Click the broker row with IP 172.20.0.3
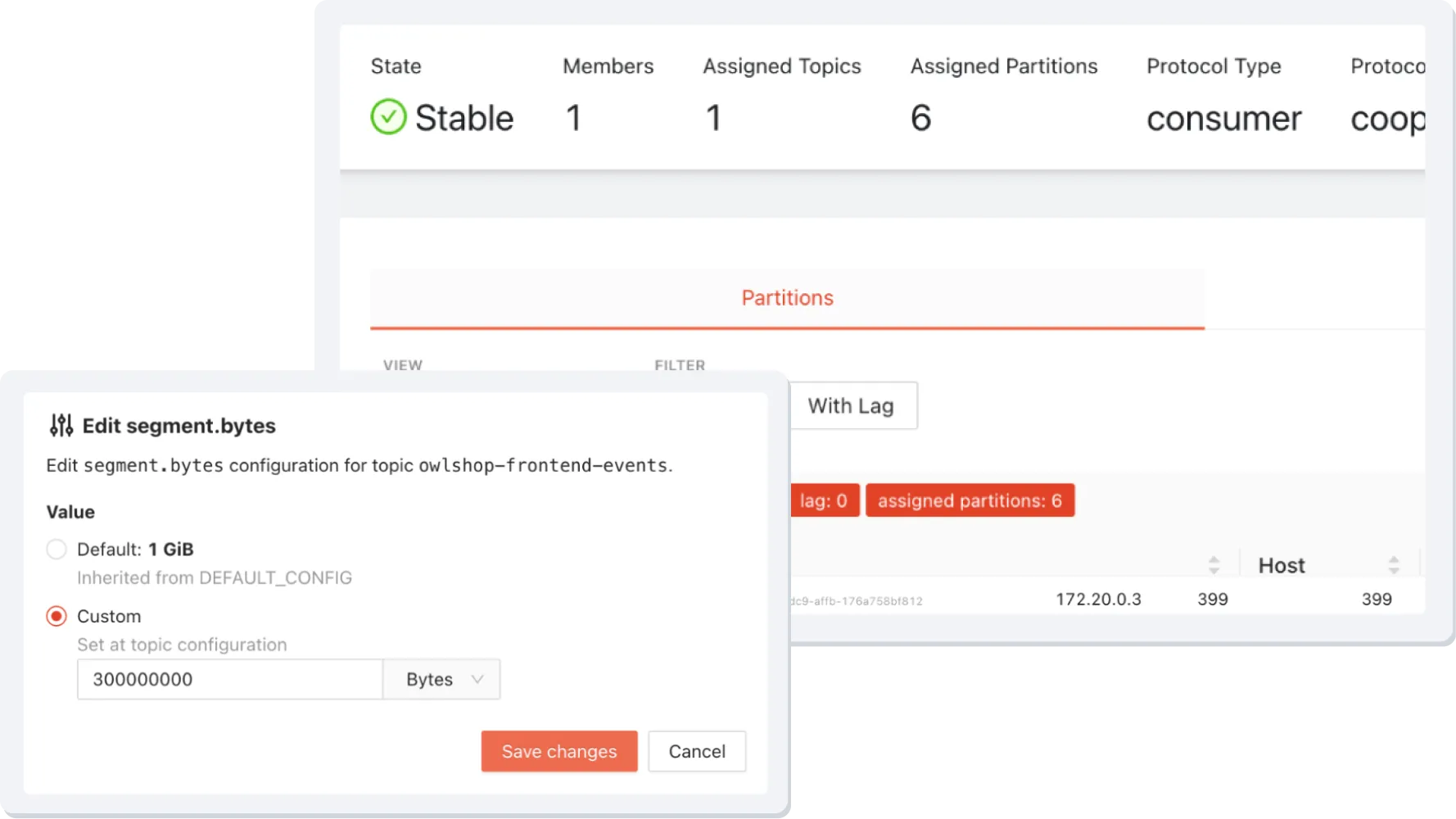The height and width of the screenshot is (819, 1456). 1098,599
